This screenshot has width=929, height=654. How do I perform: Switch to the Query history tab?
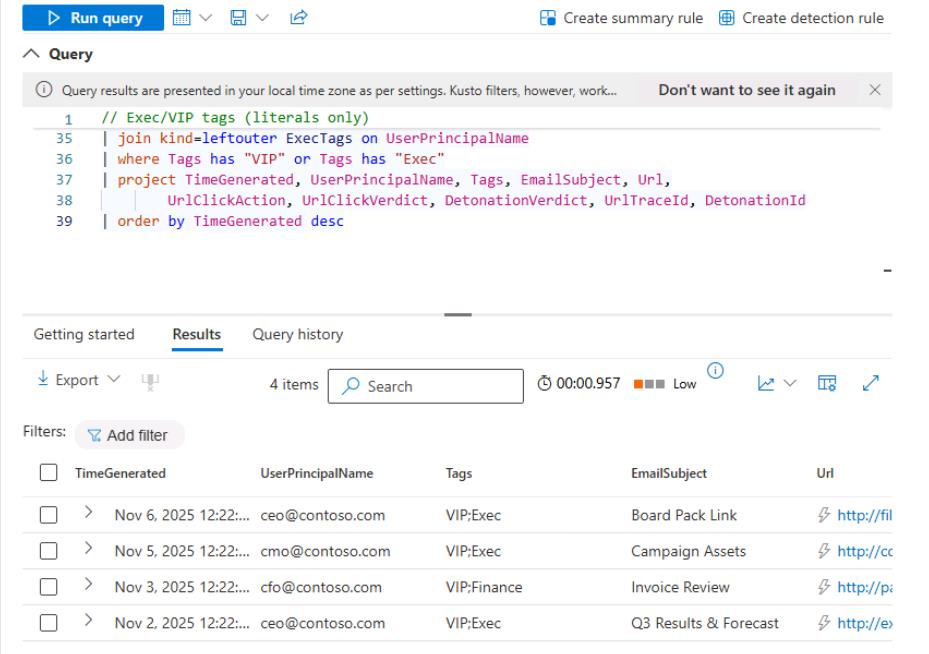(x=297, y=335)
